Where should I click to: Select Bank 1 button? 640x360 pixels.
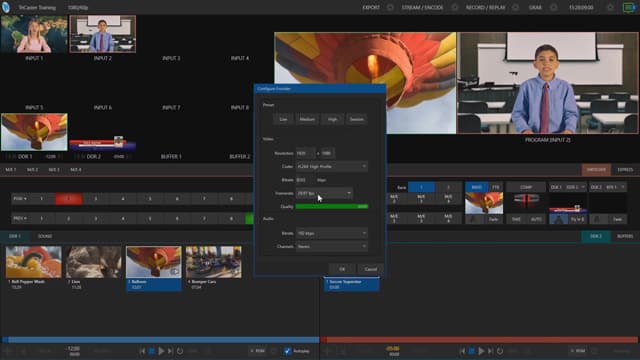click(x=421, y=187)
